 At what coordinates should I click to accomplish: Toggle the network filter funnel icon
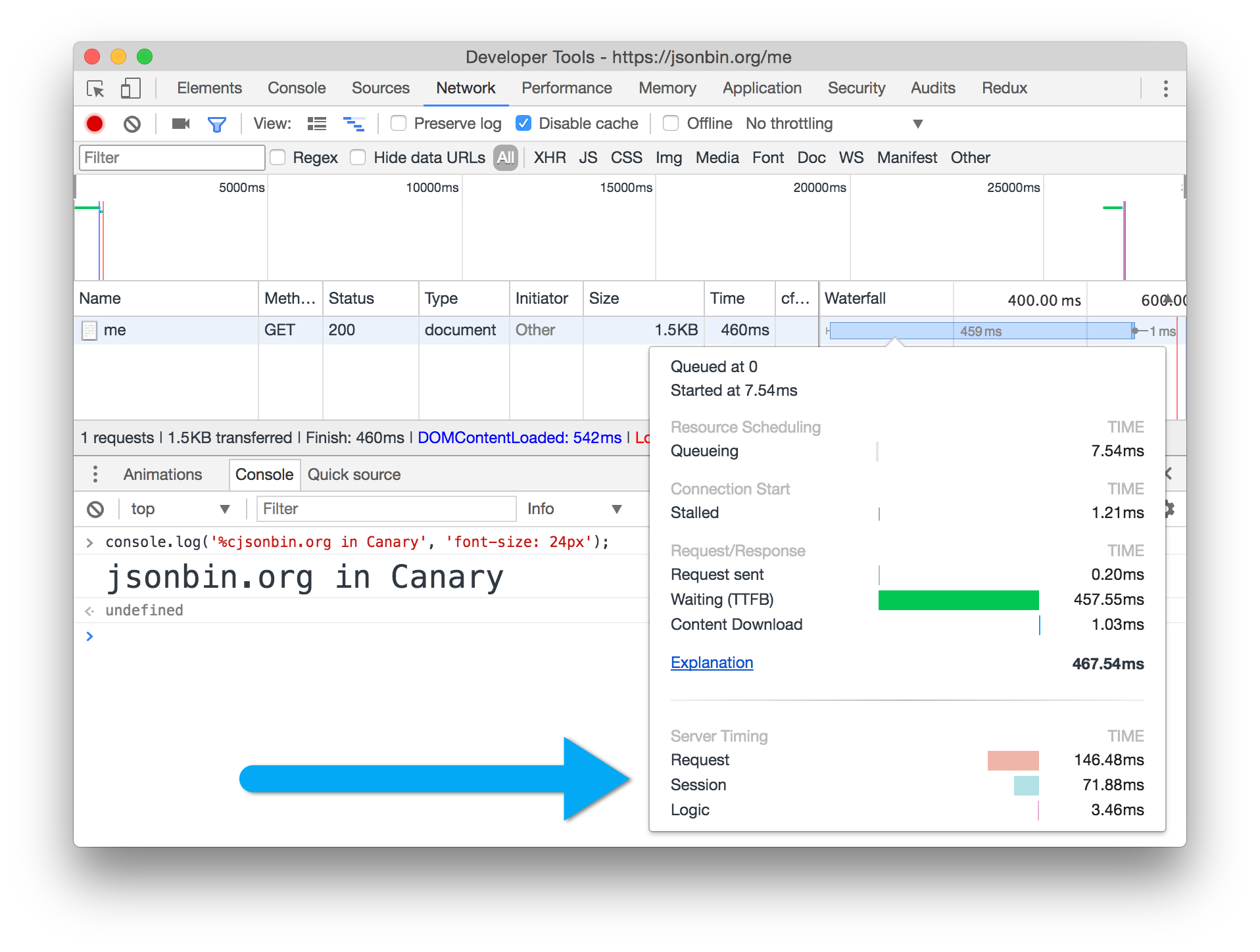[216, 124]
